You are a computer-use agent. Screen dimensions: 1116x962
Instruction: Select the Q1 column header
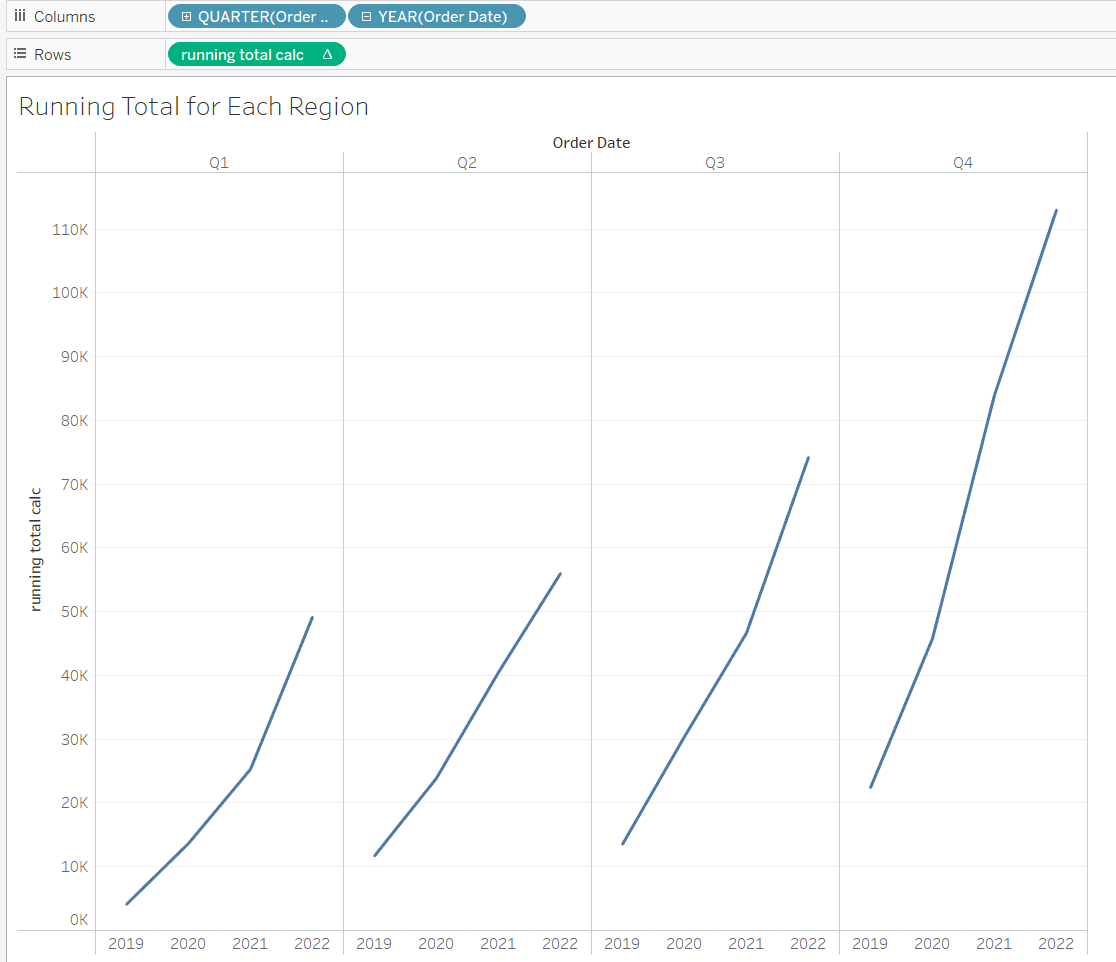(x=219, y=162)
